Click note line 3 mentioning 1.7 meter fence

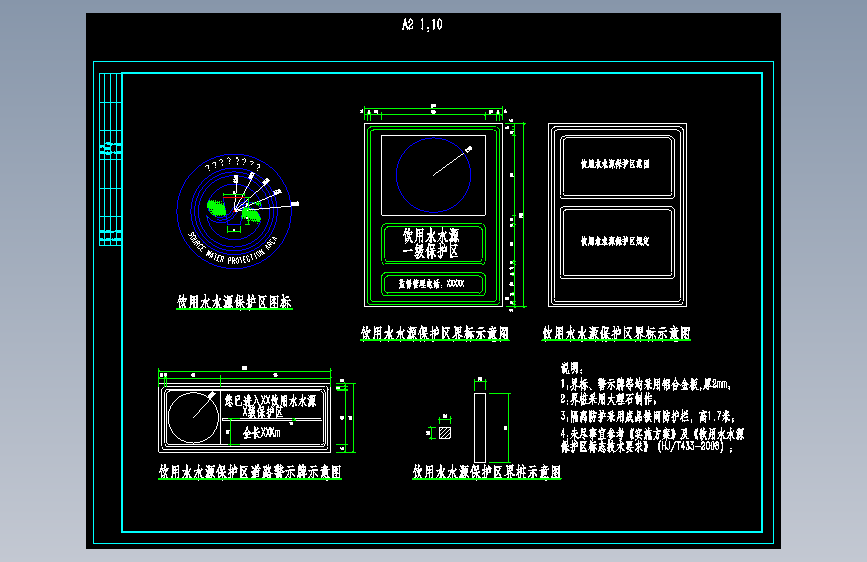coord(647,416)
